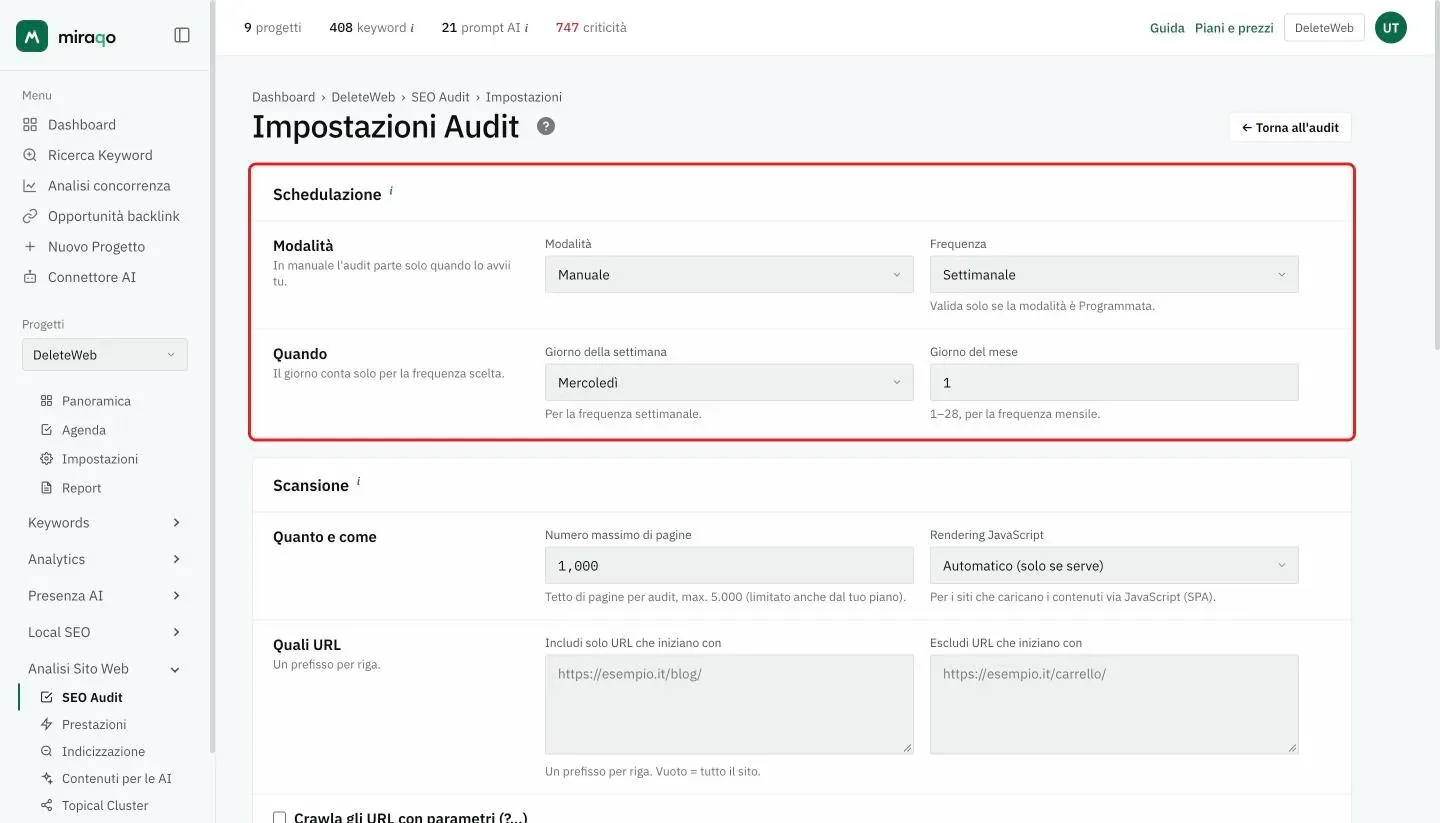Open the DeleteWeb project selector in sidebar
This screenshot has width=1440, height=823.
(x=105, y=355)
